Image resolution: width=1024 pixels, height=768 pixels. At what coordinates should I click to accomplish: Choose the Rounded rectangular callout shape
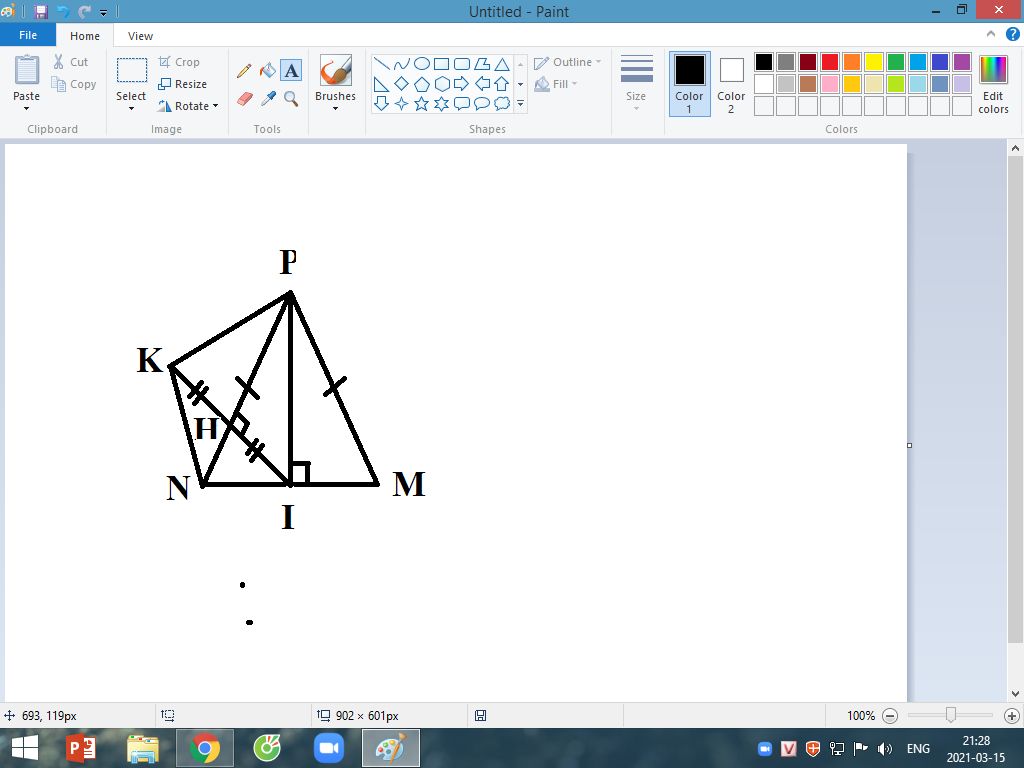pyautogui.click(x=462, y=103)
